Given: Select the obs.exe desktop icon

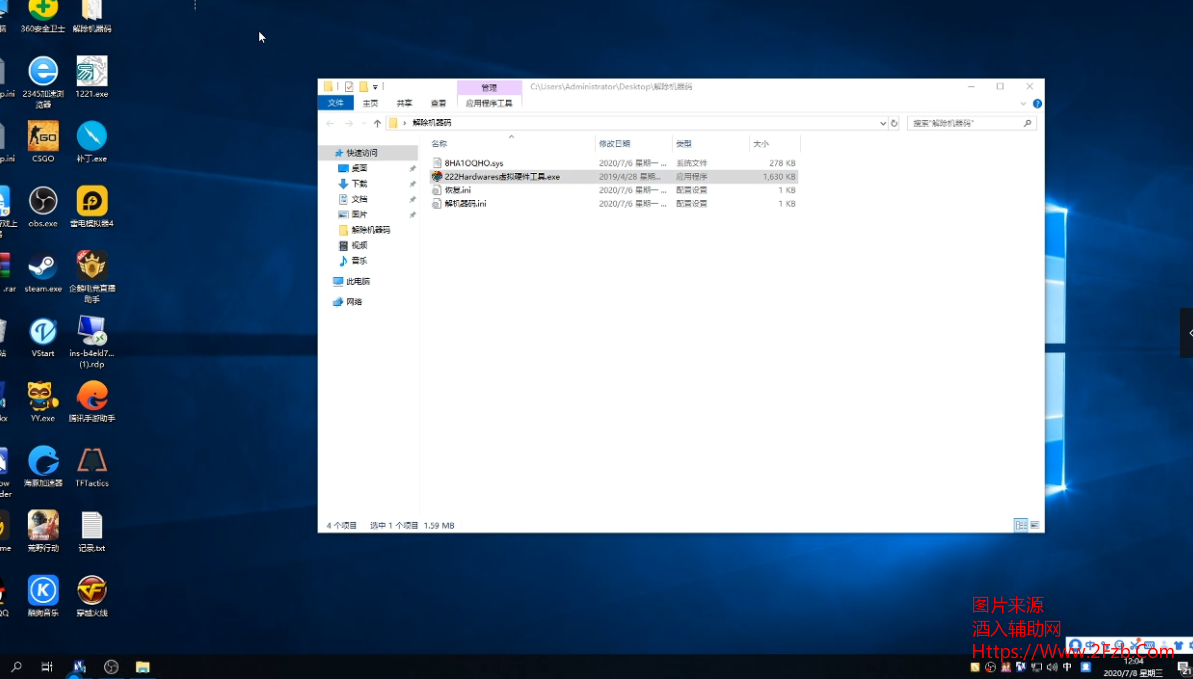Looking at the screenshot, I should point(43,206).
